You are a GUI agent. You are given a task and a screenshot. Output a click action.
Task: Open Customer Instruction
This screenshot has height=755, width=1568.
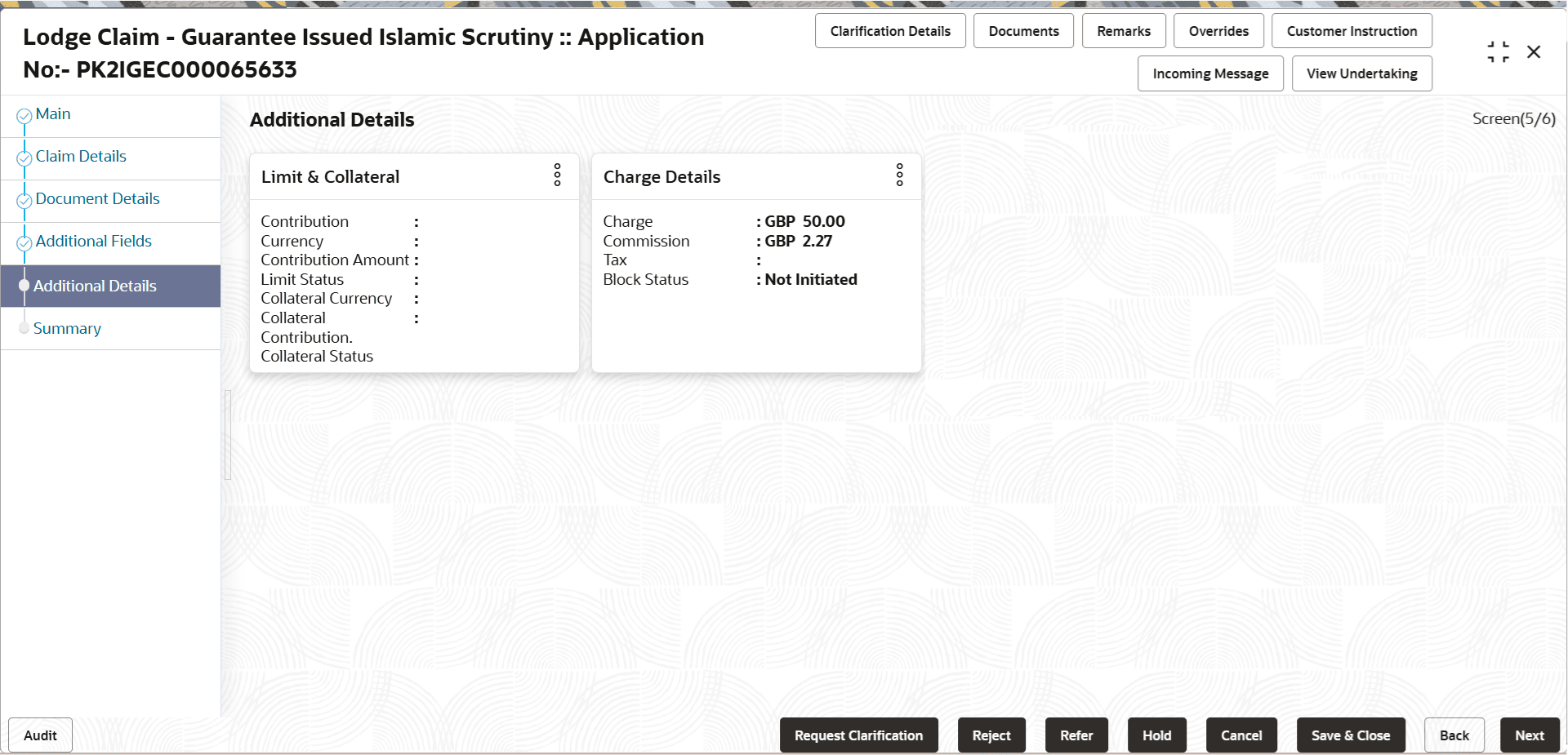1352,30
